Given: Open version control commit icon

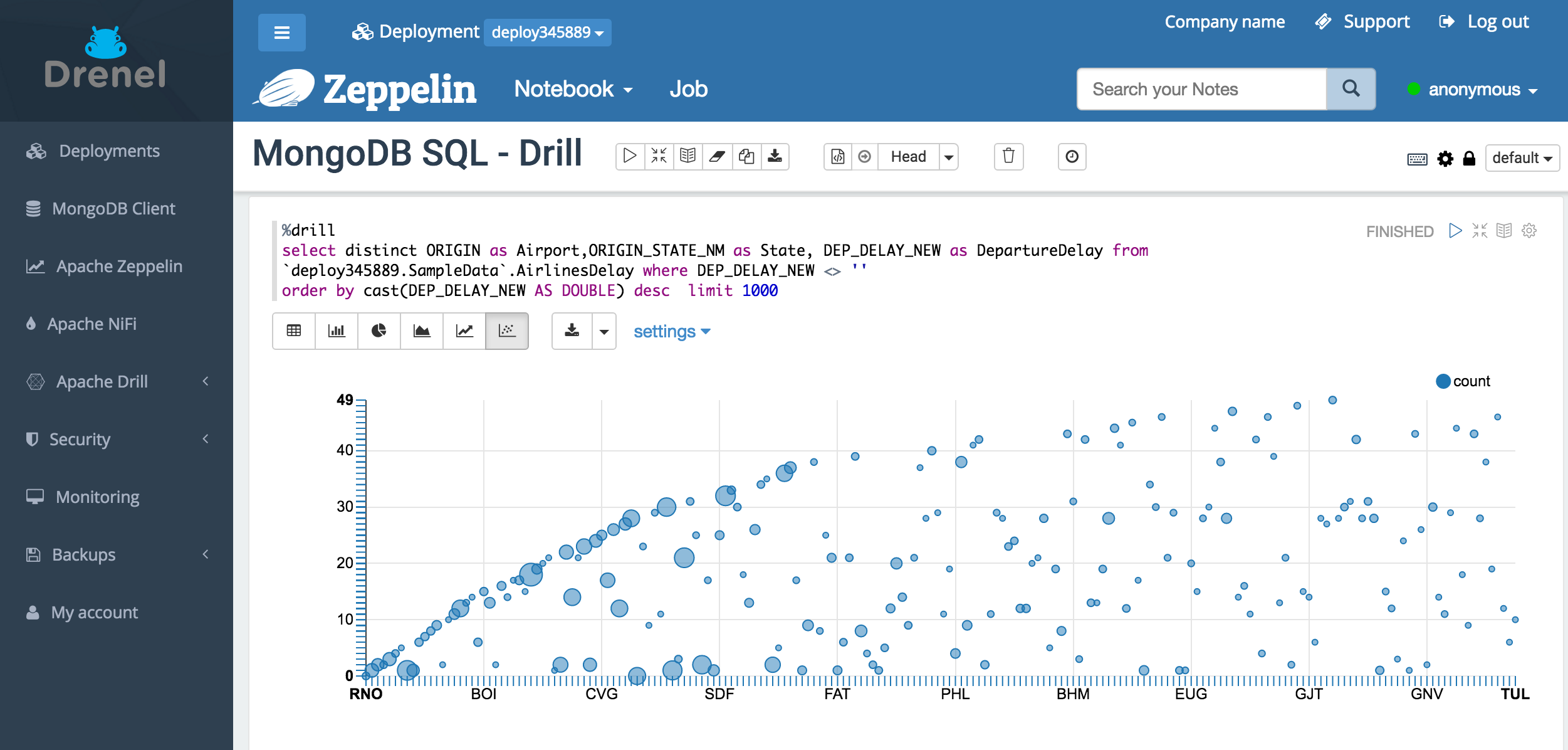Looking at the screenshot, I should pos(838,156).
